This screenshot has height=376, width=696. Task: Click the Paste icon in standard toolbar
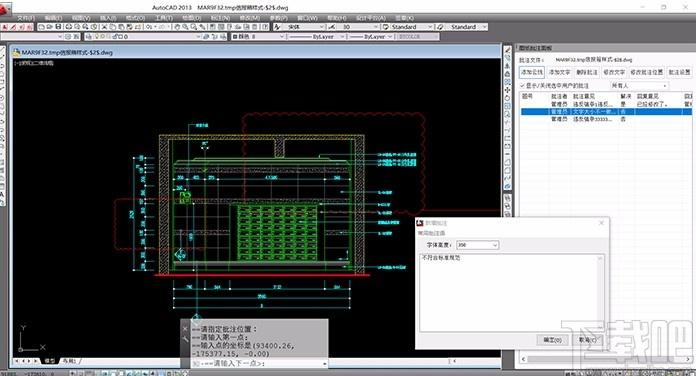pos(121,27)
